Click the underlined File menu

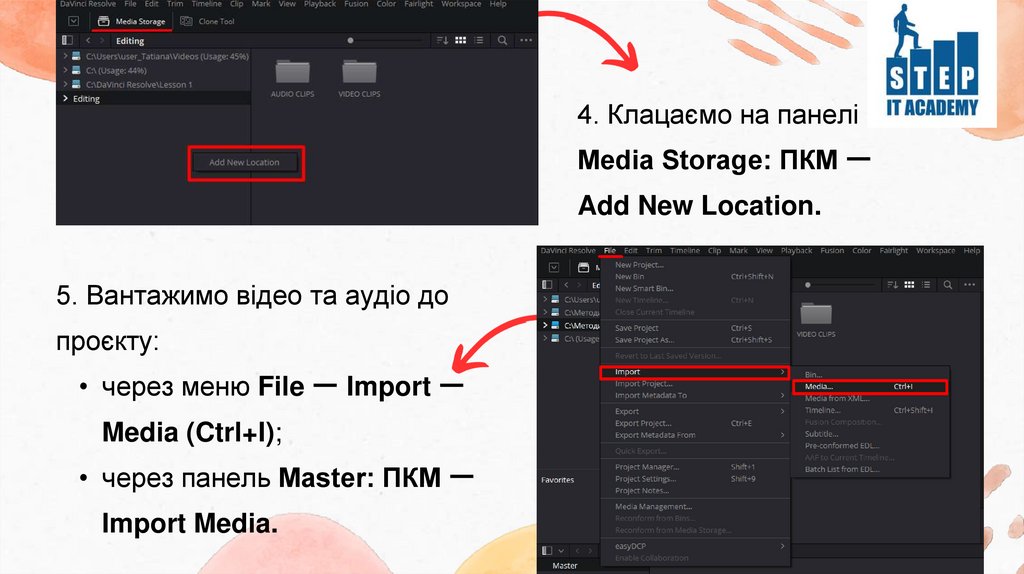[610, 251]
